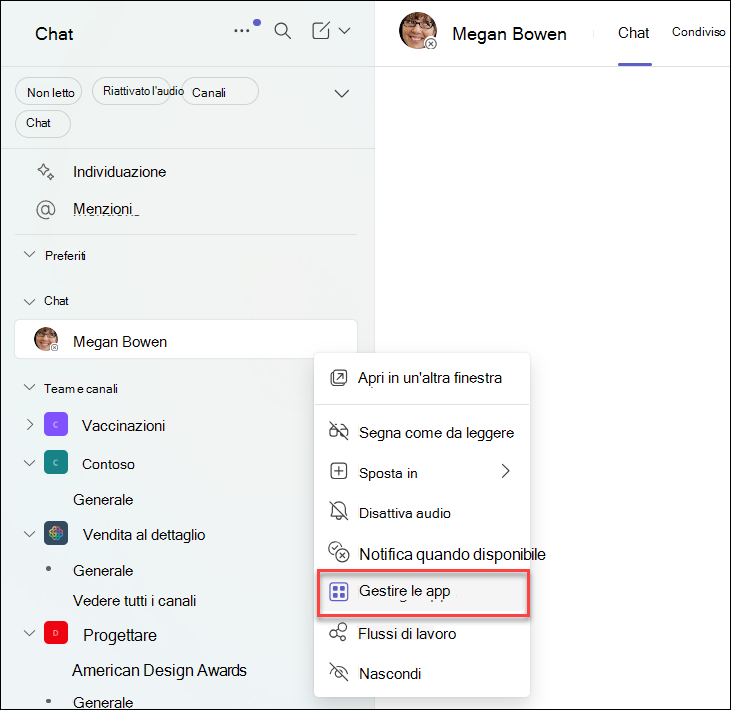
Task: Collapse the Progettare team
Action: [x=29, y=633]
